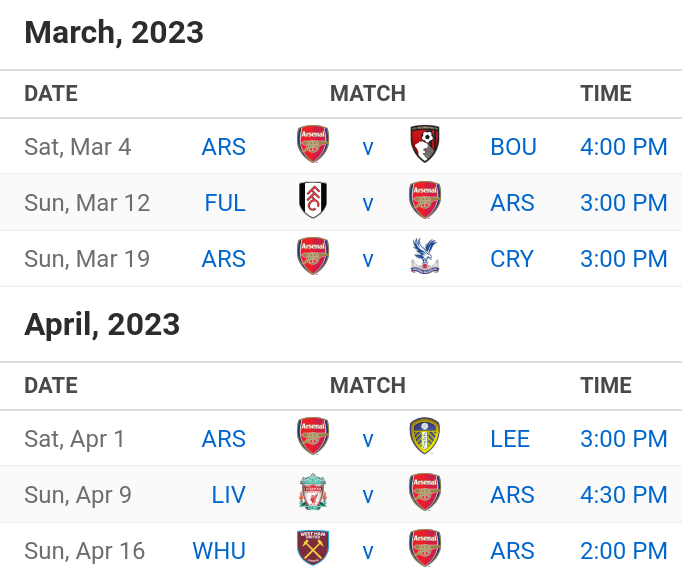Viewport: 682px width, 570px height.
Task: Click the Liverpool crest in the Apr 9 row
Action: pos(313,492)
